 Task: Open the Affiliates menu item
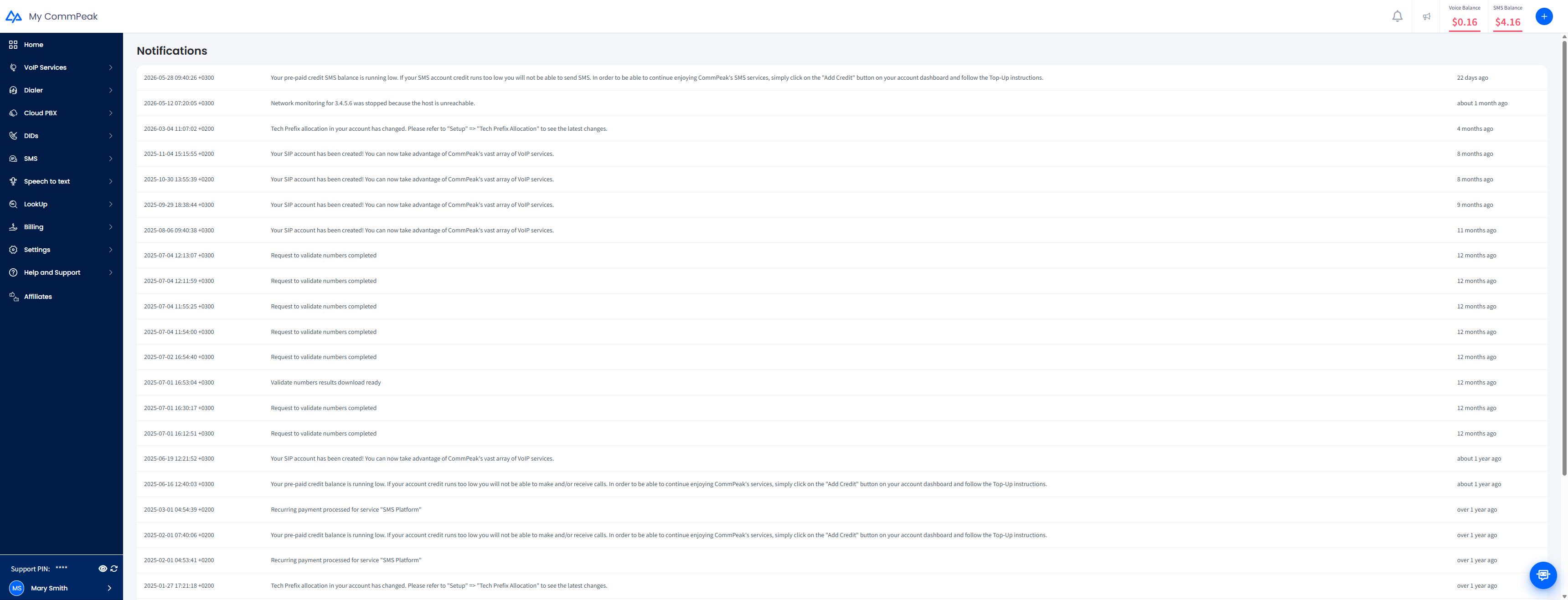coord(38,296)
